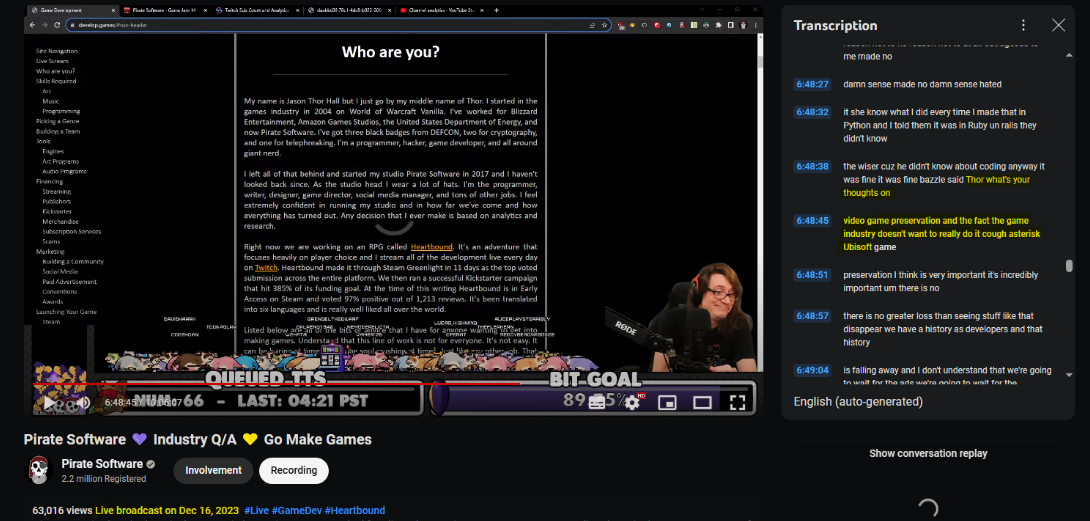Jump to timestamp 6:48:32
The height and width of the screenshot is (521, 1090).
point(812,112)
